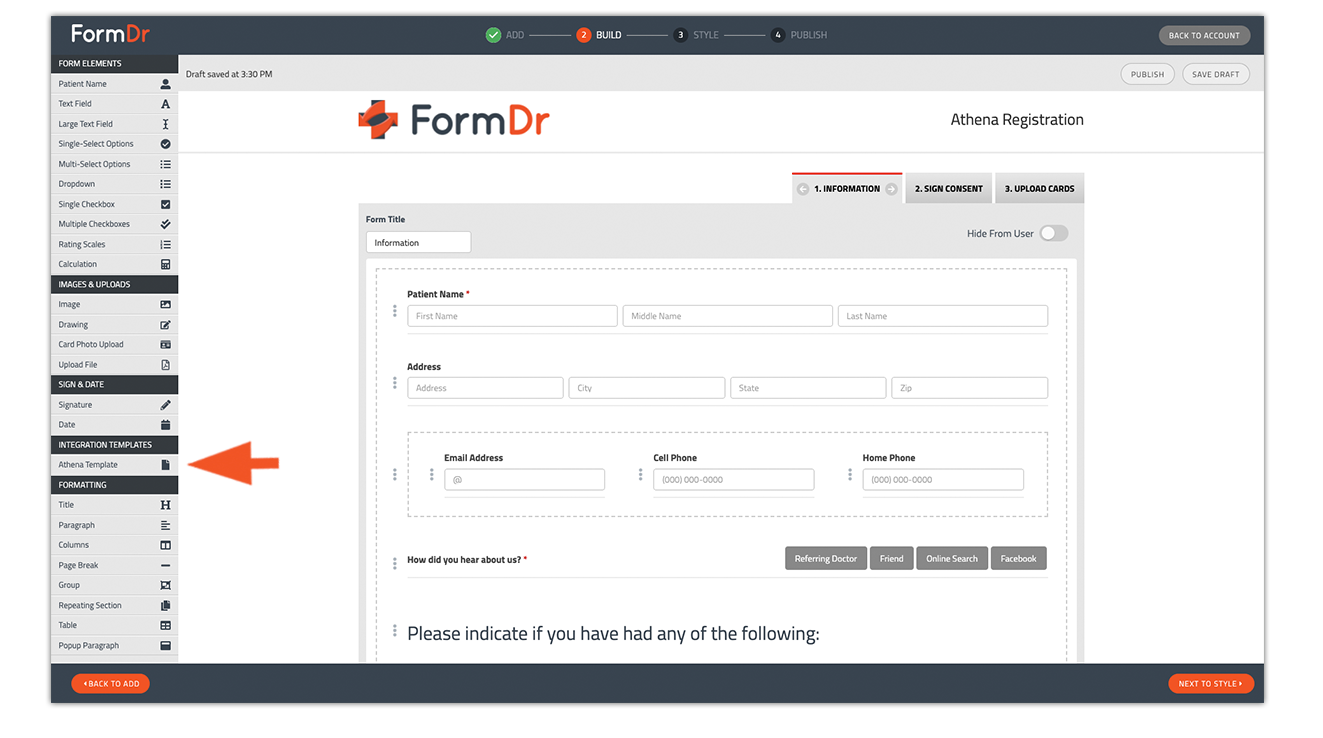Select the Online Search option button

[x=952, y=559]
